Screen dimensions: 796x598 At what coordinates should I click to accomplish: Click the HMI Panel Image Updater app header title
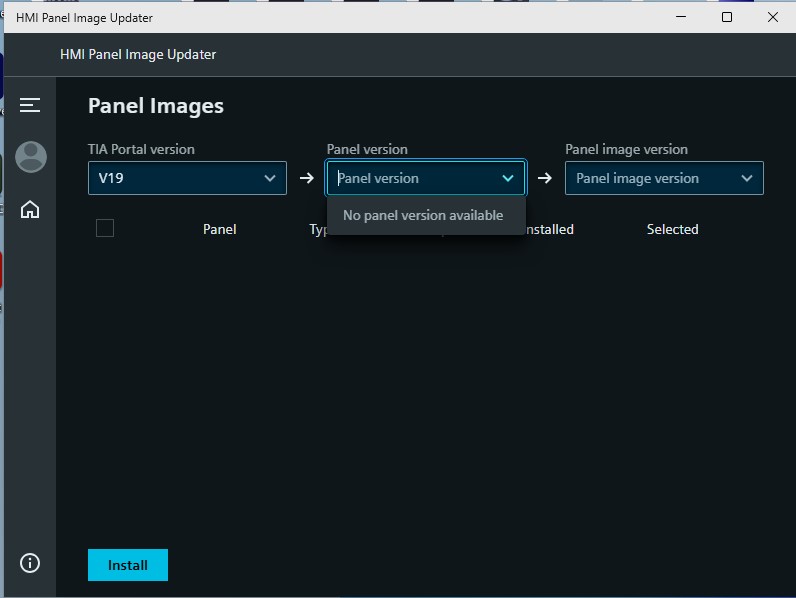click(138, 54)
